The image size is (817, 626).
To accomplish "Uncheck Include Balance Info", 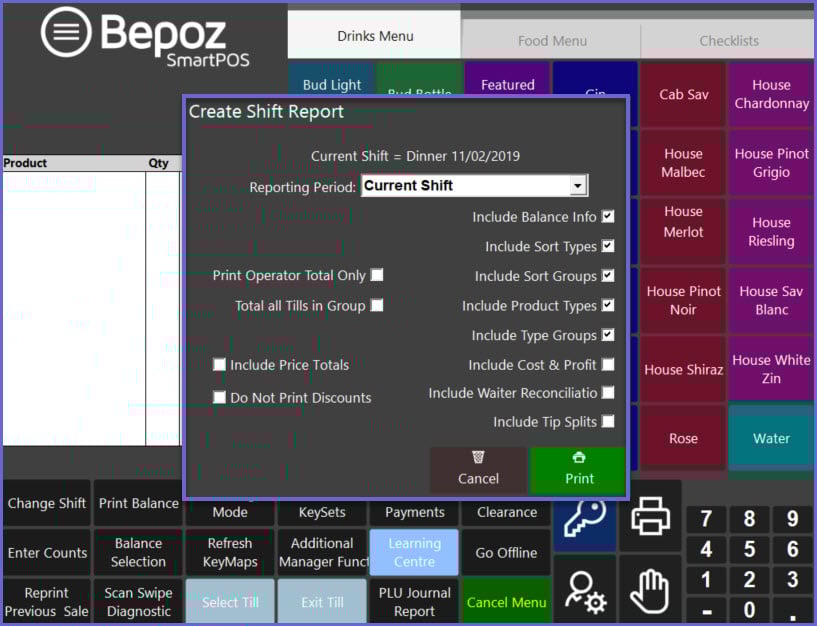I will pyautogui.click(x=608, y=217).
